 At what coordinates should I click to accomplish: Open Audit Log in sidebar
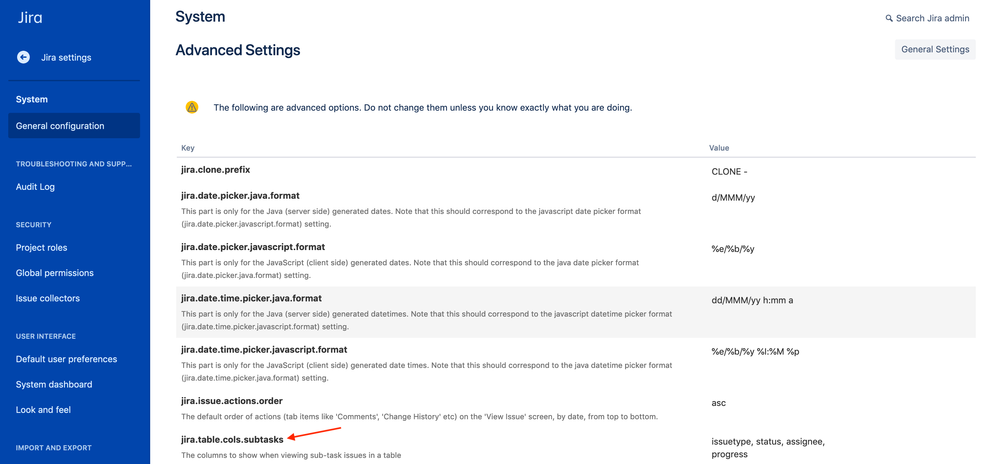35,187
